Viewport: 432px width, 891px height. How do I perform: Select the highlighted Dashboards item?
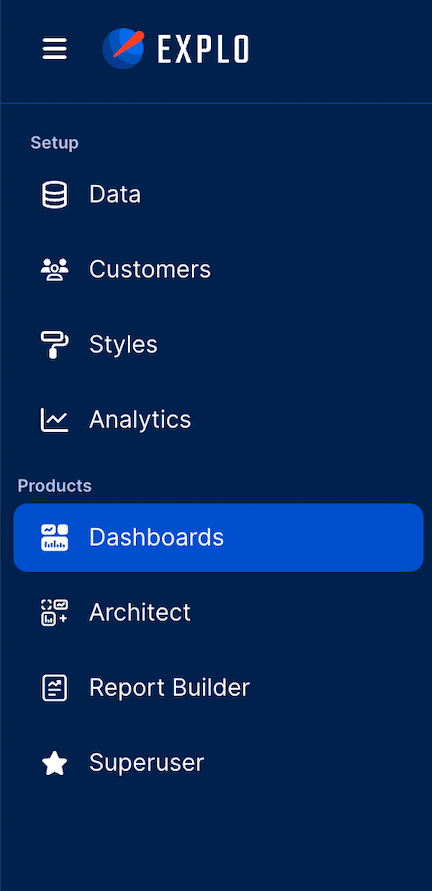pos(218,538)
